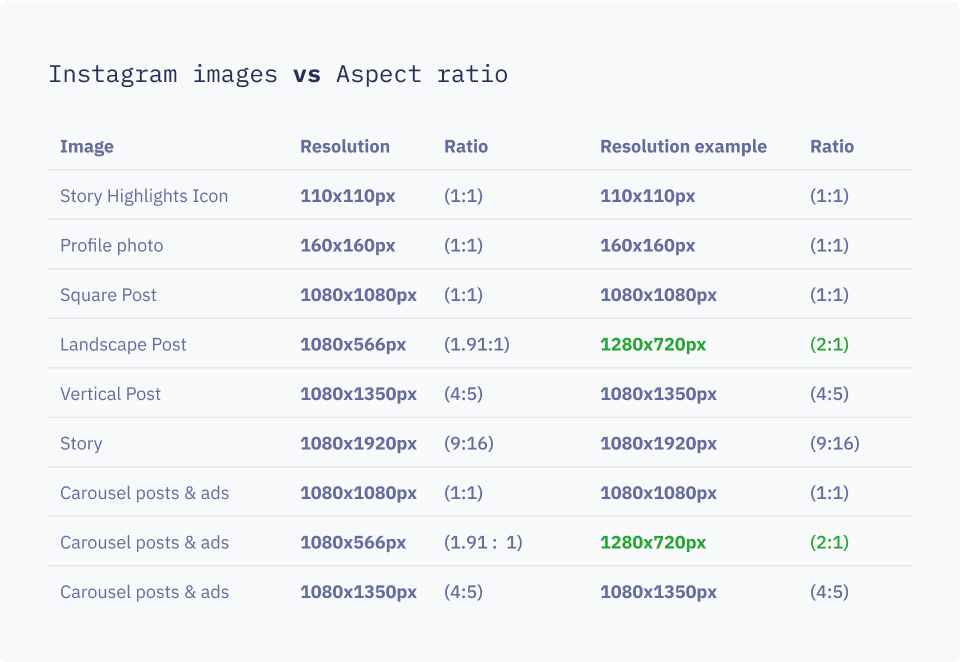Select the last "Carousel posts & ads" label
Screen dimensions: 960x662
144,592
